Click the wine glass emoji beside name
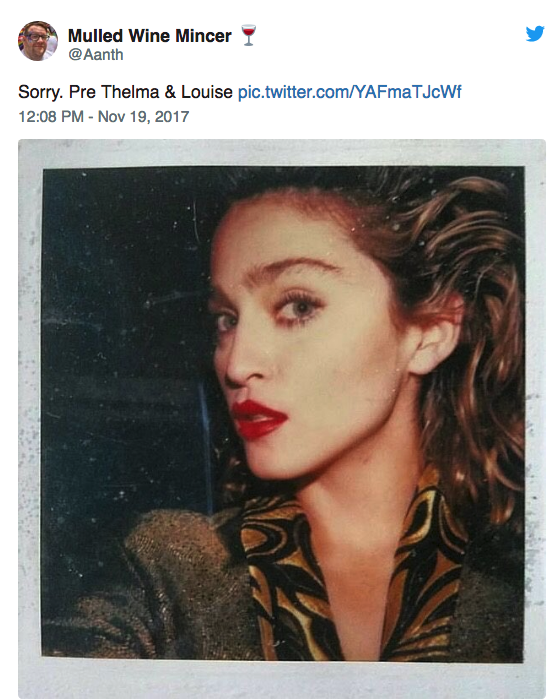Image resolution: width=551 pixels, height=700 pixels. (x=248, y=35)
